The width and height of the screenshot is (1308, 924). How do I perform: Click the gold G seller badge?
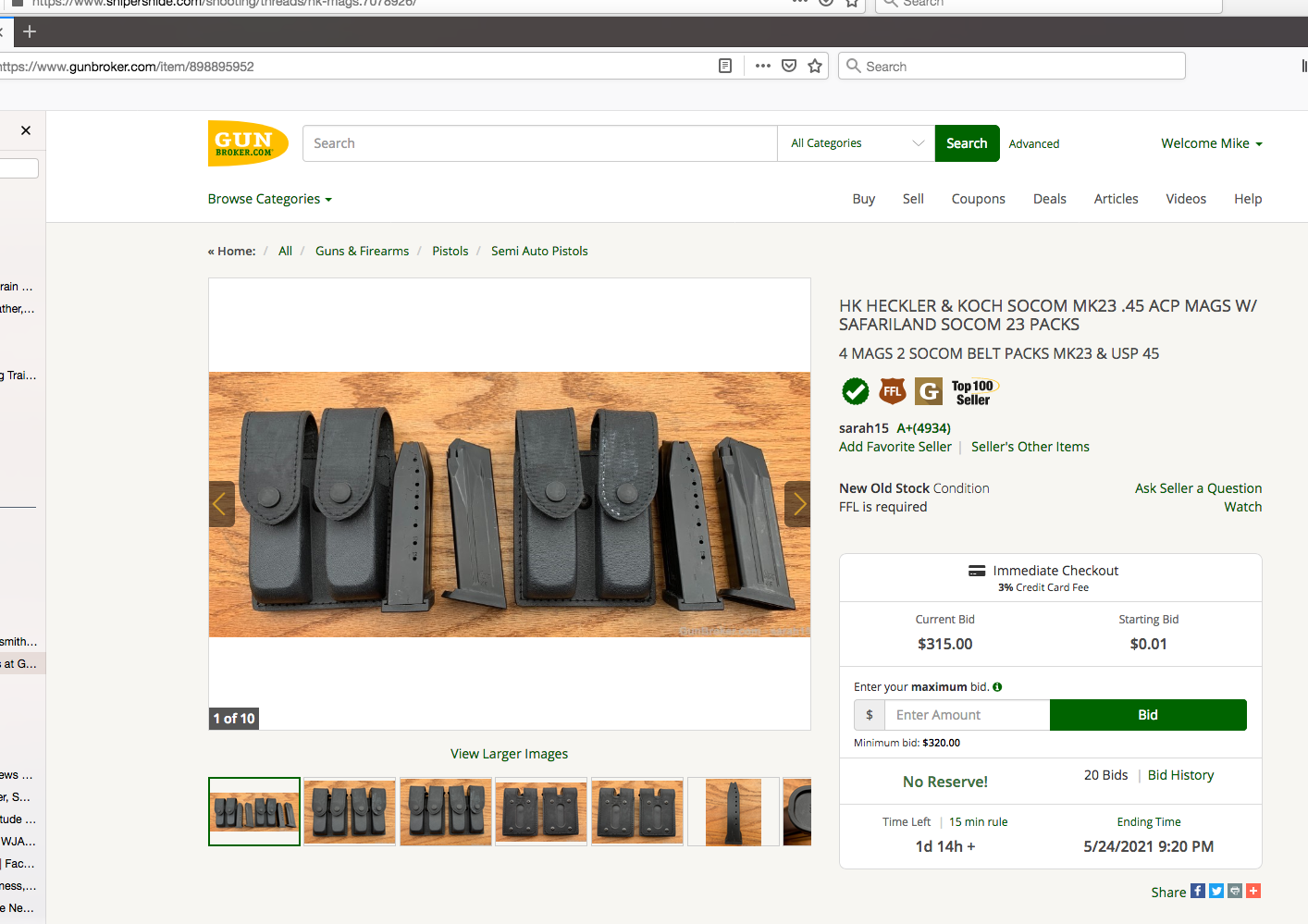pyautogui.click(x=929, y=391)
